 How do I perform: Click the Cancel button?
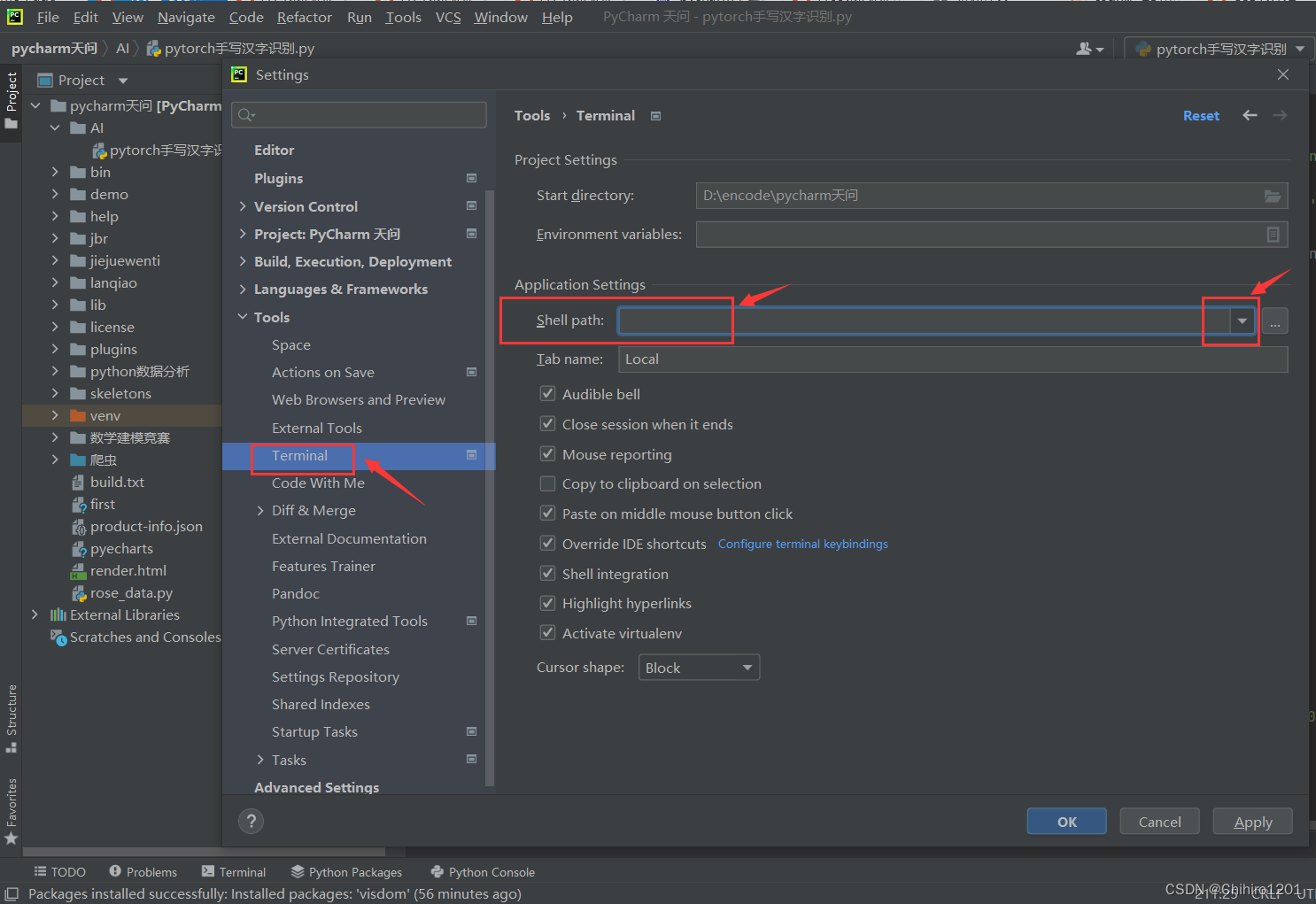pos(1160,822)
